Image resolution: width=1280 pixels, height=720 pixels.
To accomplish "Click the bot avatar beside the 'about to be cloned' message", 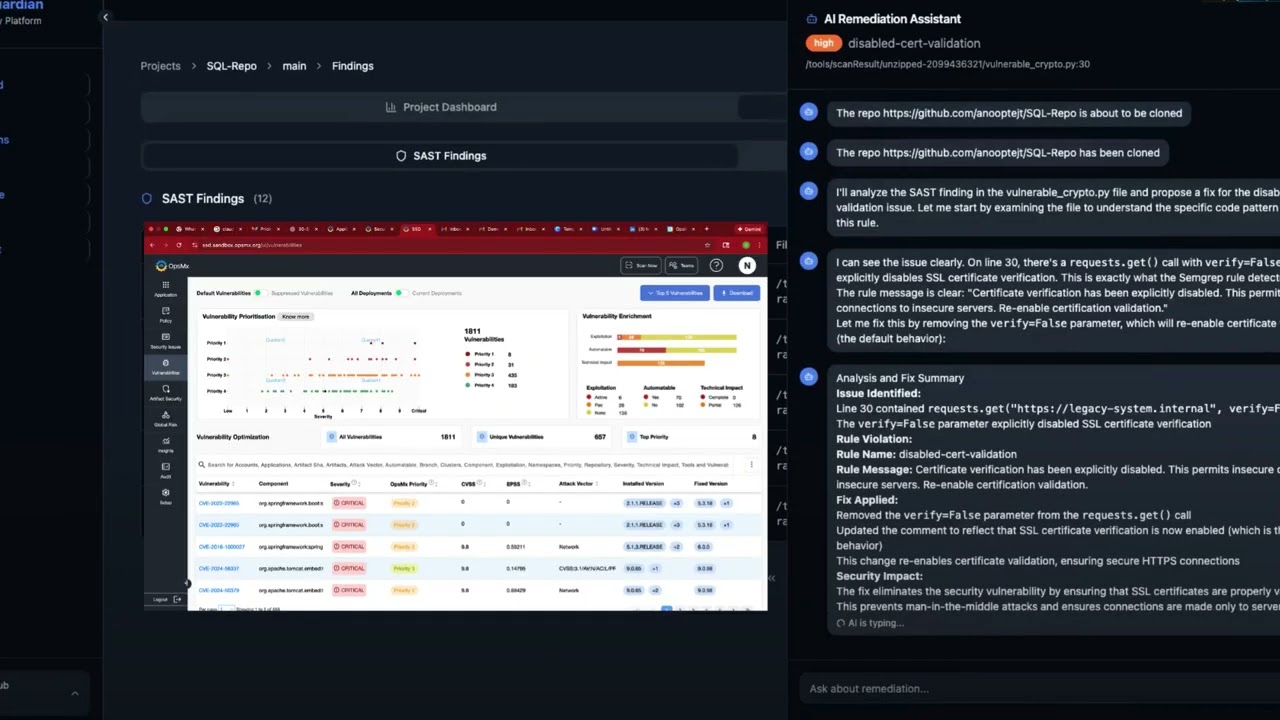I will point(809,112).
